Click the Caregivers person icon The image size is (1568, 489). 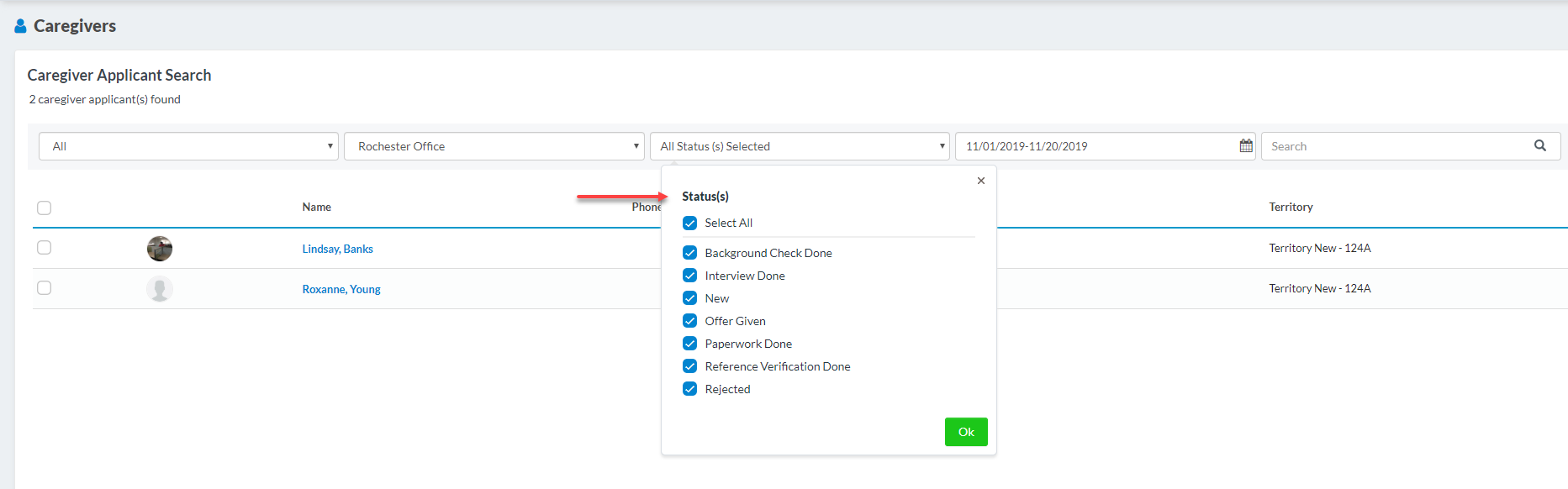[x=20, y=26]
